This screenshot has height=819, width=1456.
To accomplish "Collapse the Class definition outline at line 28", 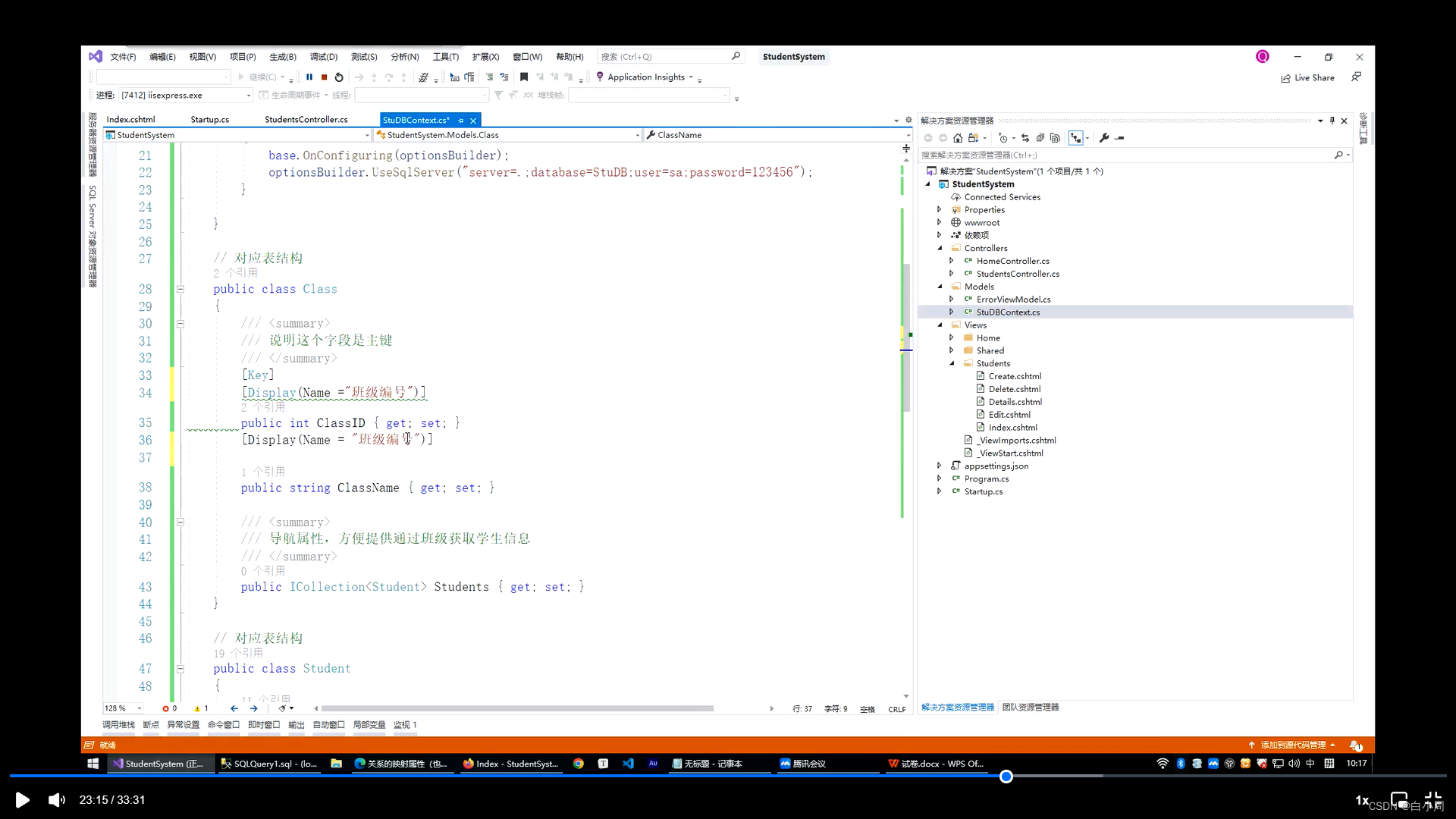I will 180,289.
